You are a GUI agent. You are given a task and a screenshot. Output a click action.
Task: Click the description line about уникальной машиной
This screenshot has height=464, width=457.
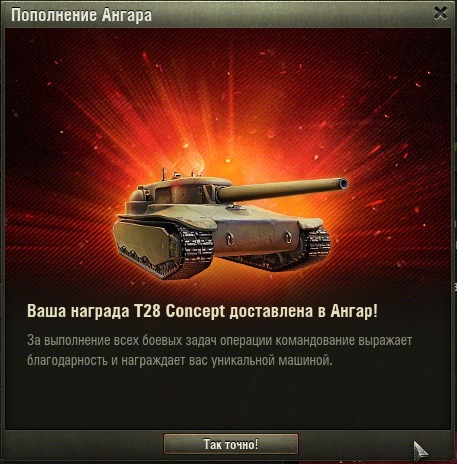tap(180, 360)
